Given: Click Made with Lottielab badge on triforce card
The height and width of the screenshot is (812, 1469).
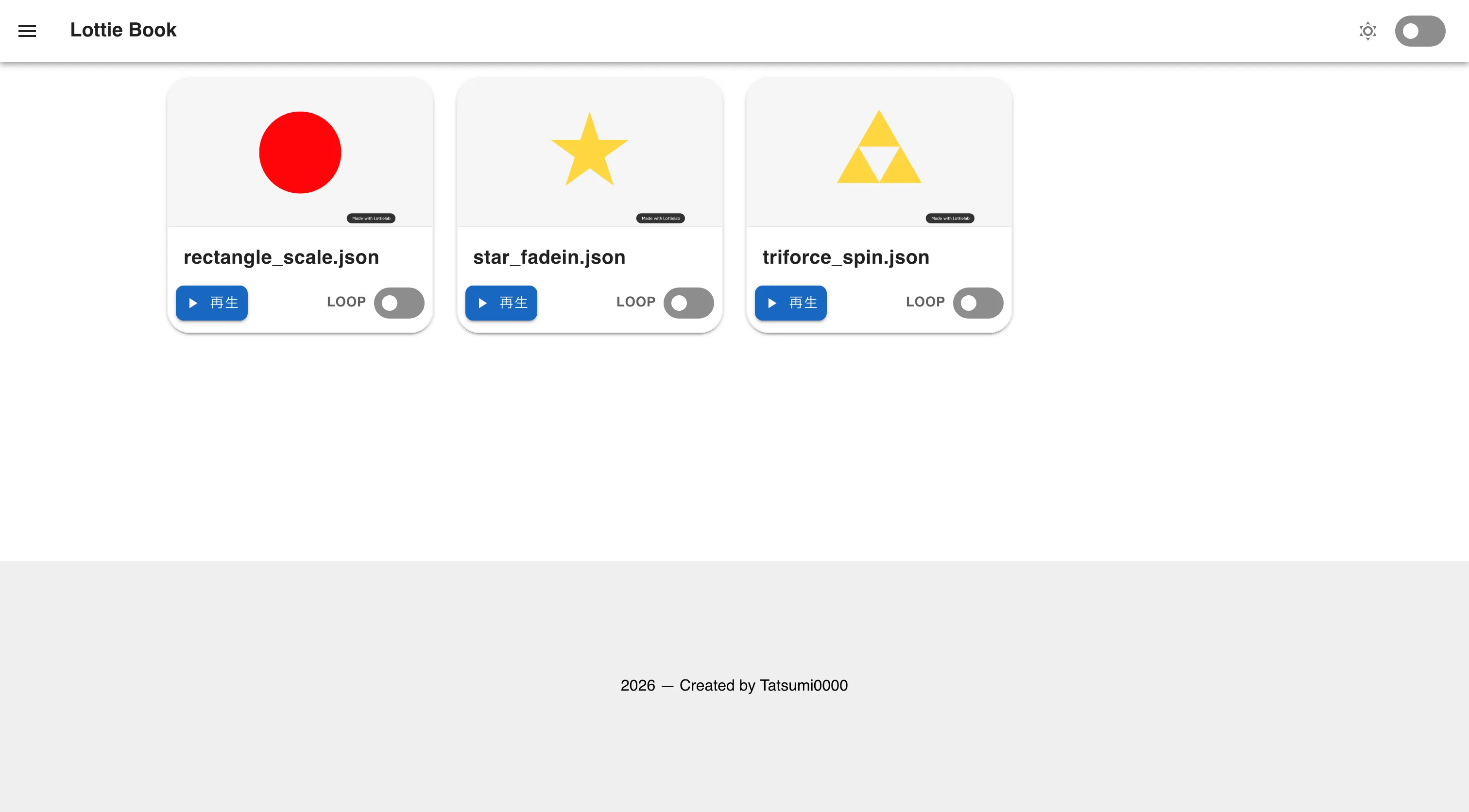Looking at the screenshot, I should tap(950, 219).
